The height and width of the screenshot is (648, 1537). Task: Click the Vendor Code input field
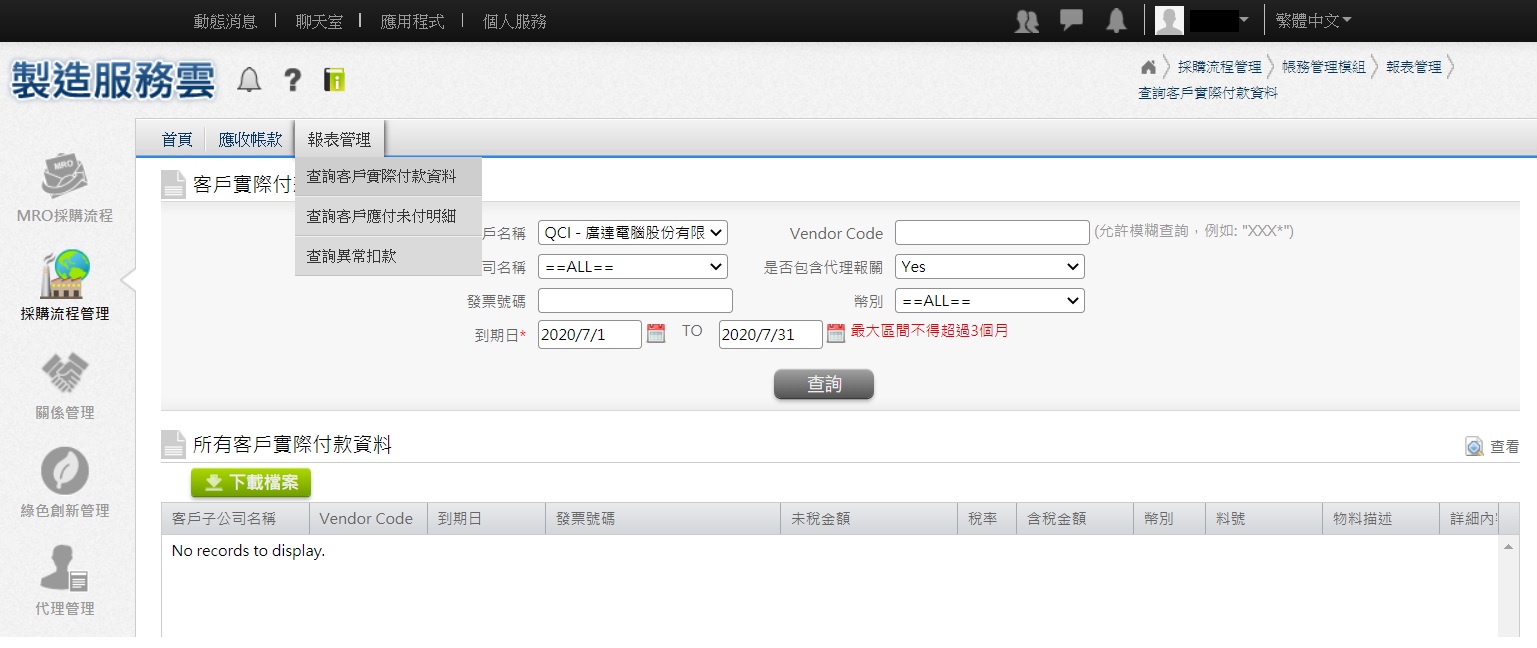coord(991,233)
